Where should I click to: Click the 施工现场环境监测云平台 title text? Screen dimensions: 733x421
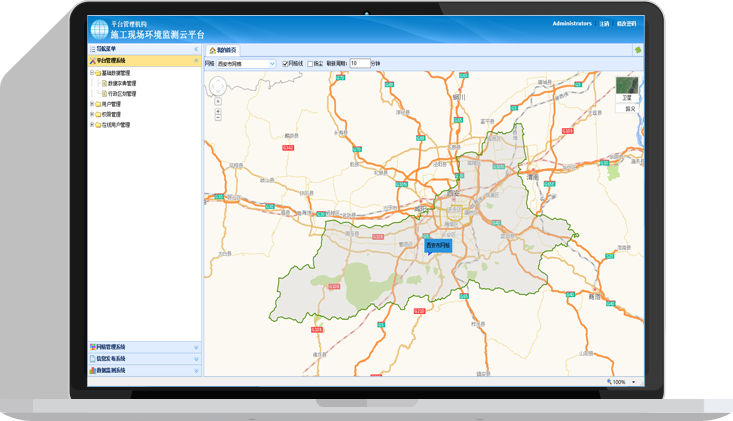point(158,35)
